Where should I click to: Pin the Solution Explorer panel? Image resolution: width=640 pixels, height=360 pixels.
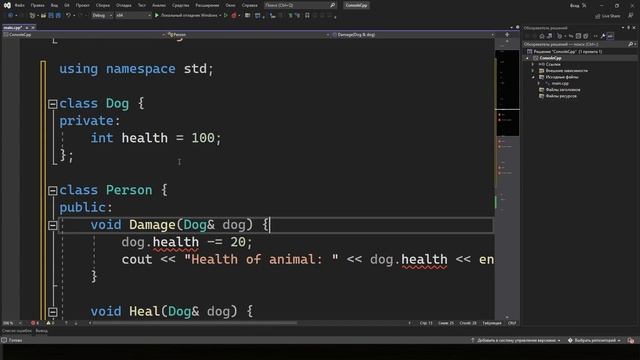pyautogui.click(x=629, y=28)
